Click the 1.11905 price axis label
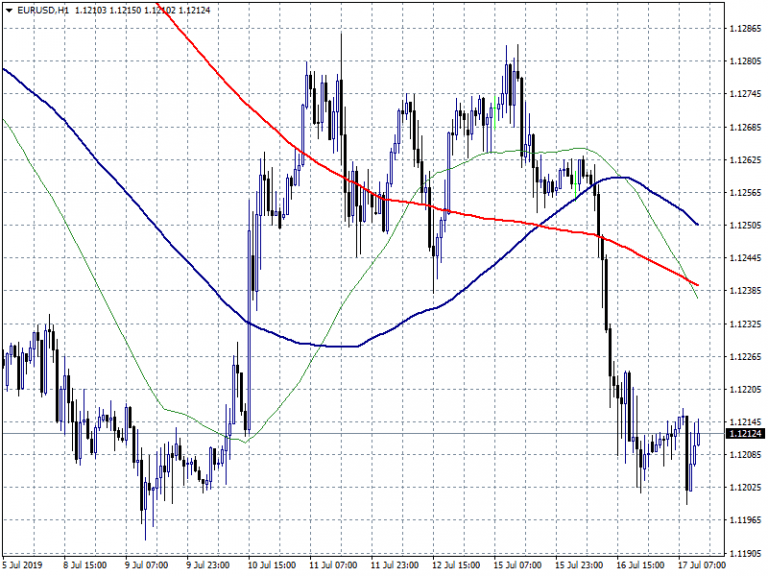The height and width of the screenshot is (576, 768). click(x=743, y=553)
